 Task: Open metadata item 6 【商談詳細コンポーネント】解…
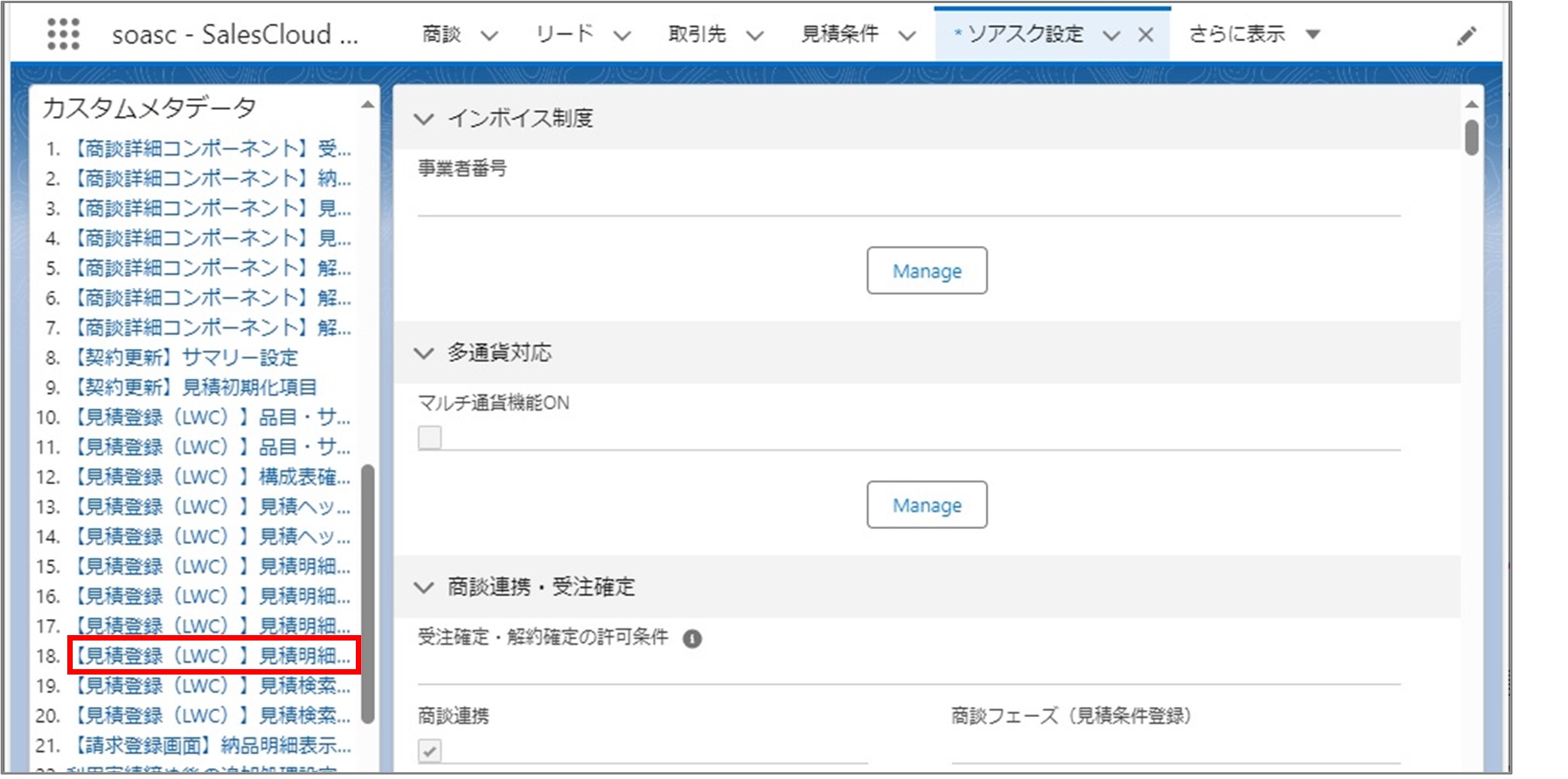click(x=212, y=298)
